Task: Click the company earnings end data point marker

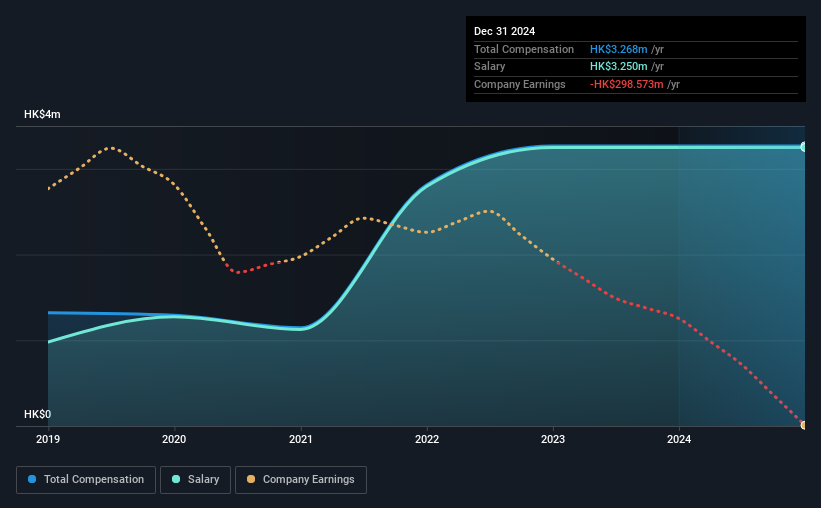Action: pyautogui.click(x=803, y=425)
